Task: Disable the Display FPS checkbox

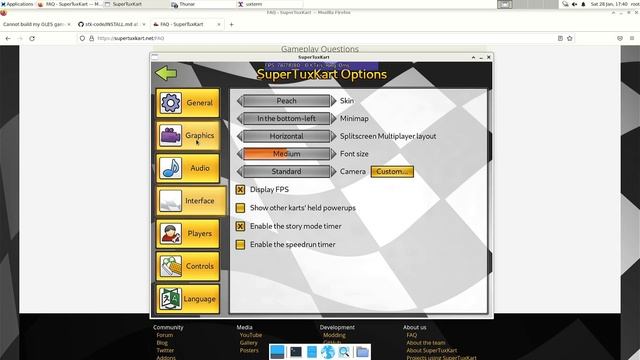Action: [240, 189]
